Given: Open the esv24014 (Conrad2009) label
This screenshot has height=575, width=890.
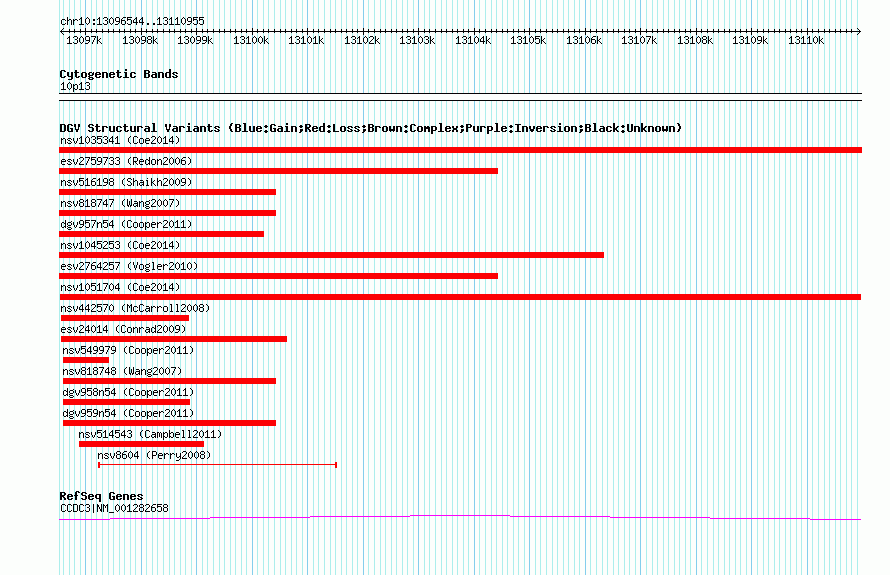Looking at the screenshot, I should [x=123, y=329].
